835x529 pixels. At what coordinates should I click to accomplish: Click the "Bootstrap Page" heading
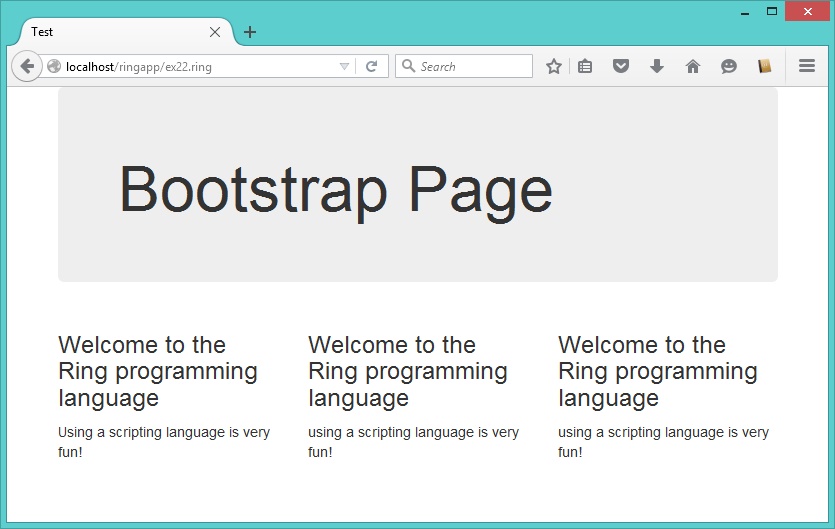click(x=336, y=189)
